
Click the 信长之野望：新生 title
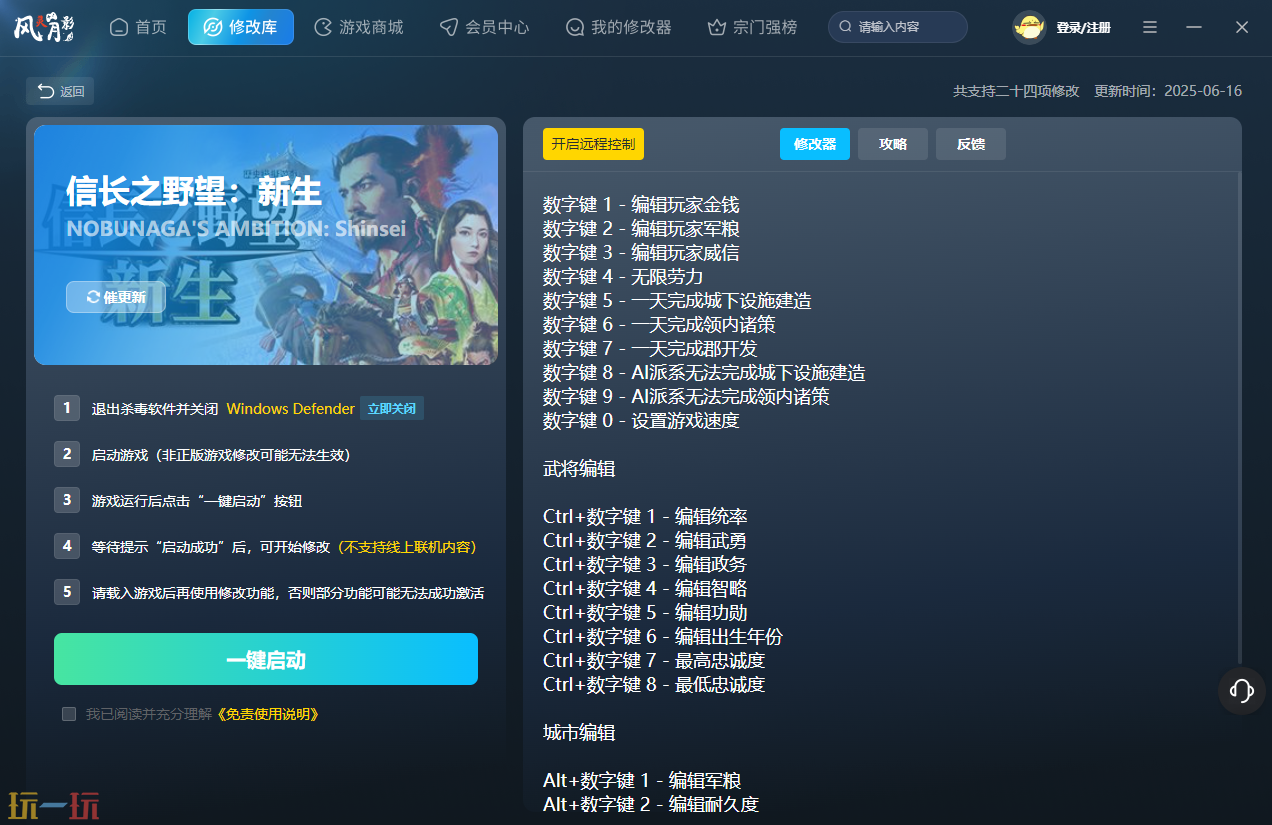[x=194, y=191]
